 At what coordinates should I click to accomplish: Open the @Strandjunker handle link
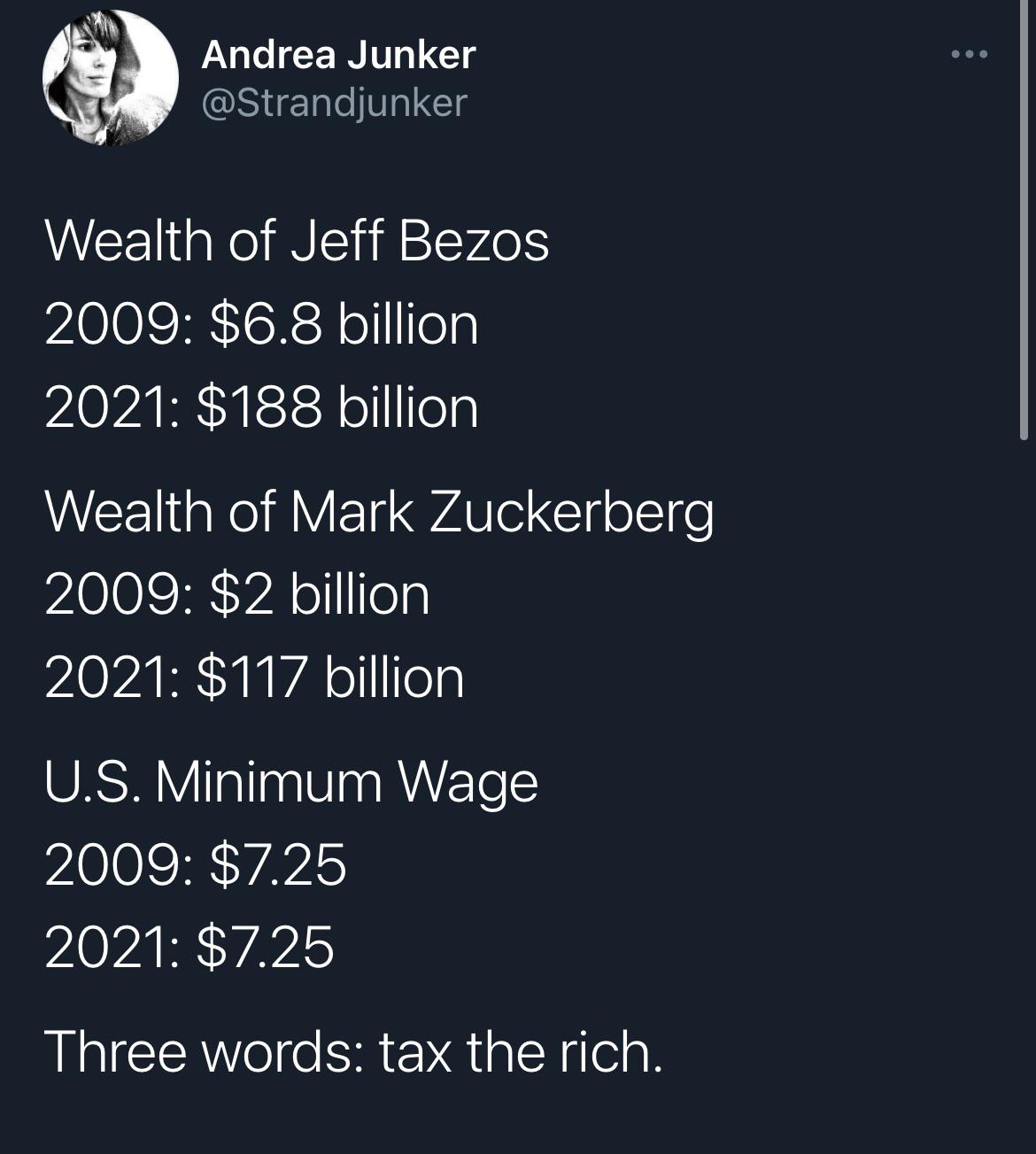[x=334, y=103]
